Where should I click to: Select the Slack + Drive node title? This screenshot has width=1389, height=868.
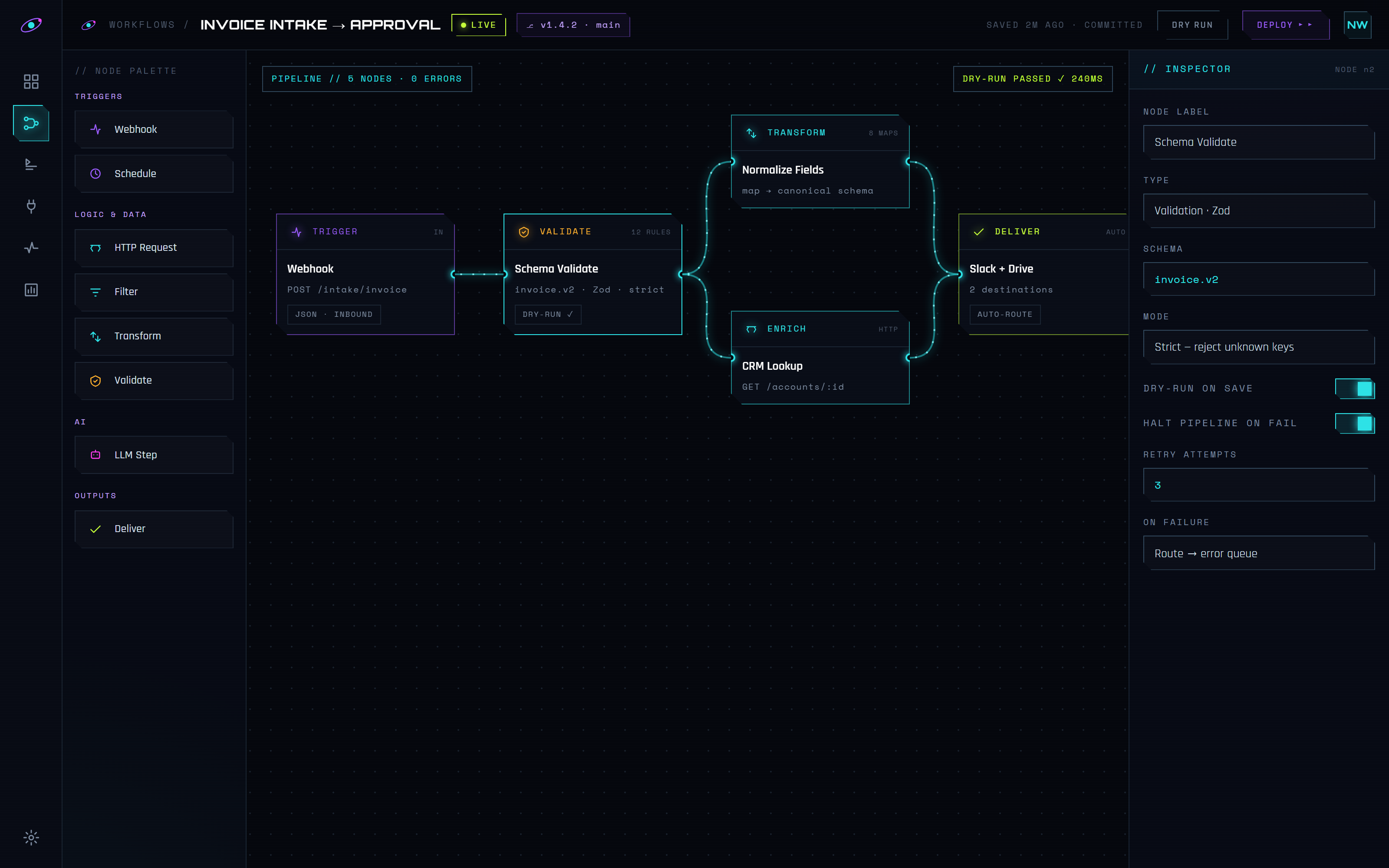(x=1001, y=269)
